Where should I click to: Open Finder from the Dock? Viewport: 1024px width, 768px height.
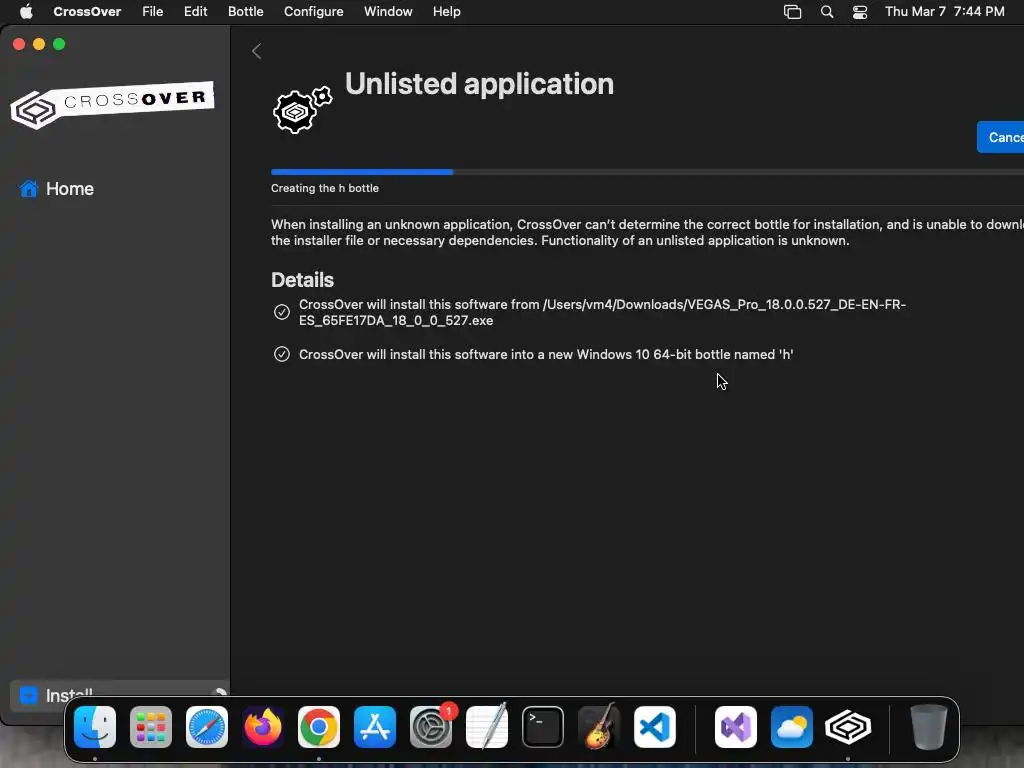[95, 726]
